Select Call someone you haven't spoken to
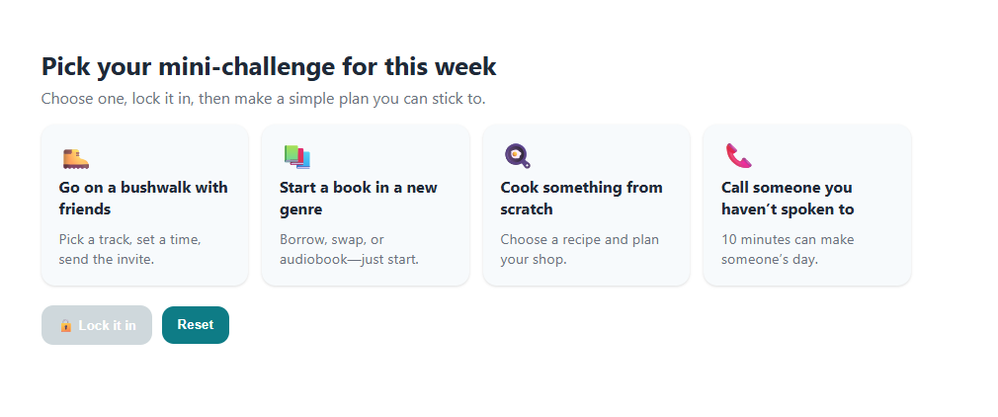Viewport: 998px width, 417px height. (x=806, y=205)
